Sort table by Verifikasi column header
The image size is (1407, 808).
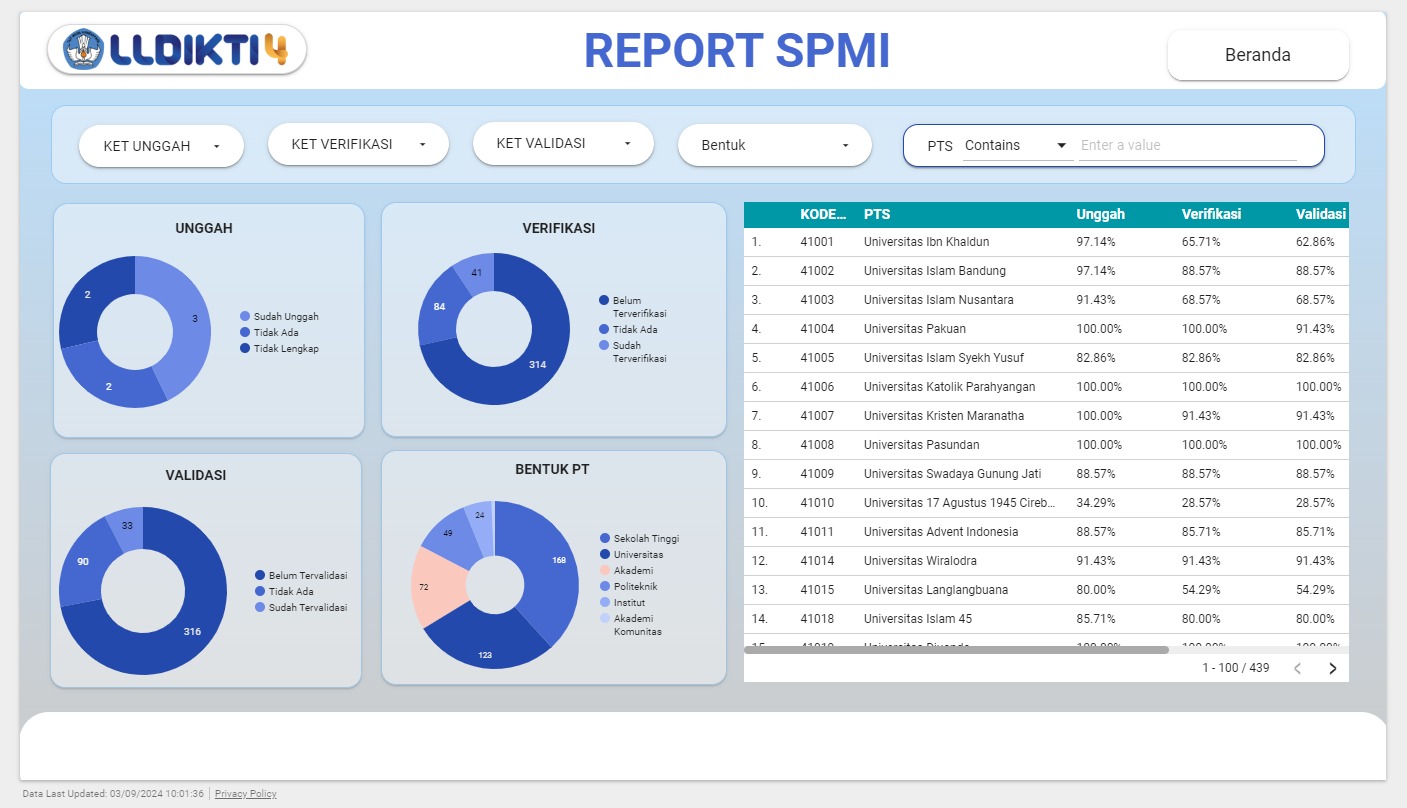pyautogui.click(x=1211, y=214)
